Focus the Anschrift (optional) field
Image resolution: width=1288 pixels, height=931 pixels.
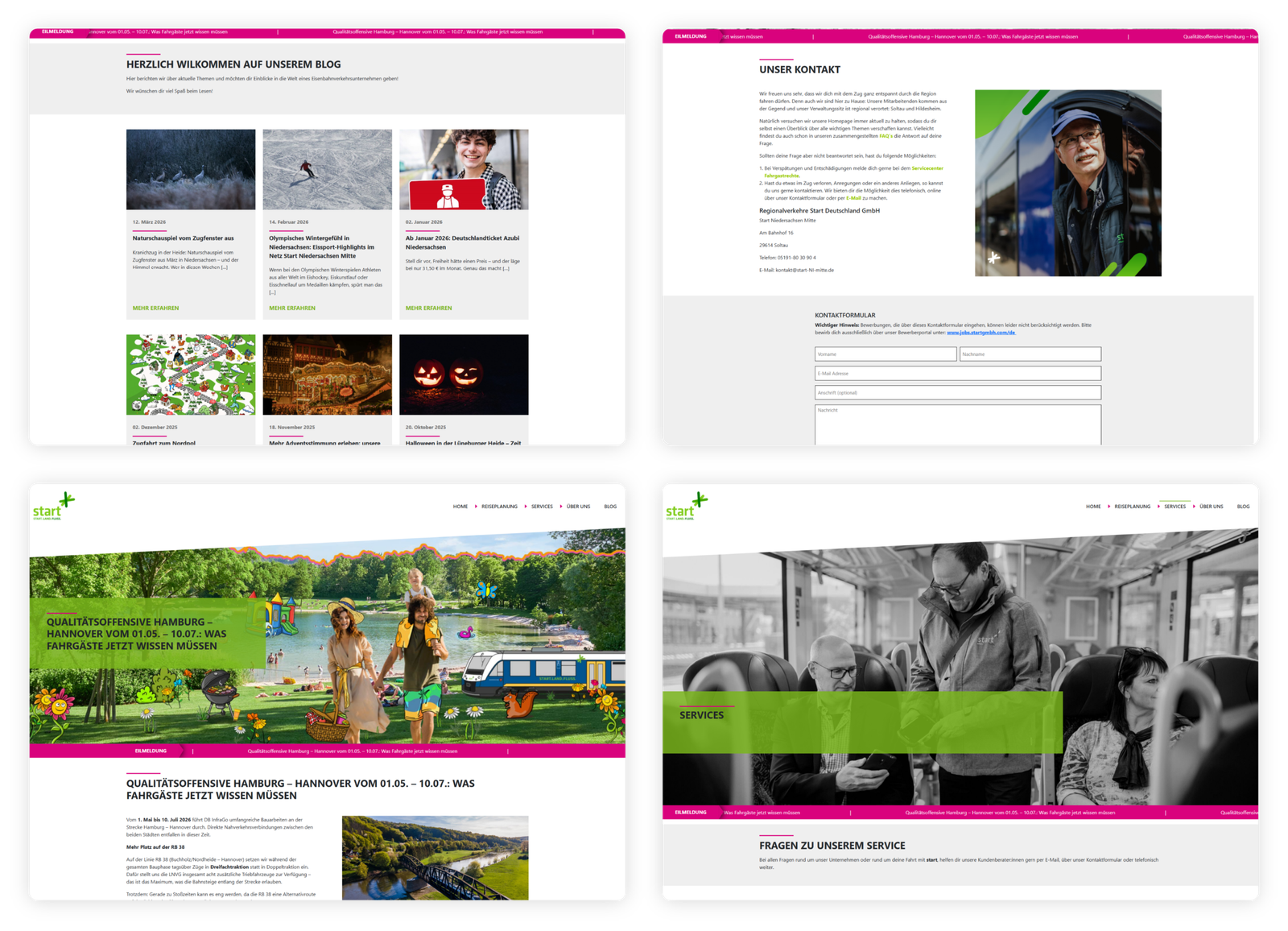(x=958, y=393)
